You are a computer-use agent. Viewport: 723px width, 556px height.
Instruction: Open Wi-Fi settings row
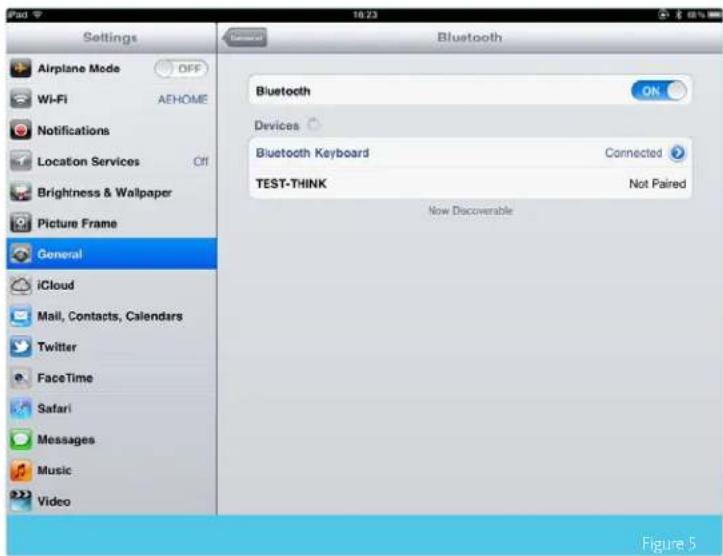tap(111, 99)
